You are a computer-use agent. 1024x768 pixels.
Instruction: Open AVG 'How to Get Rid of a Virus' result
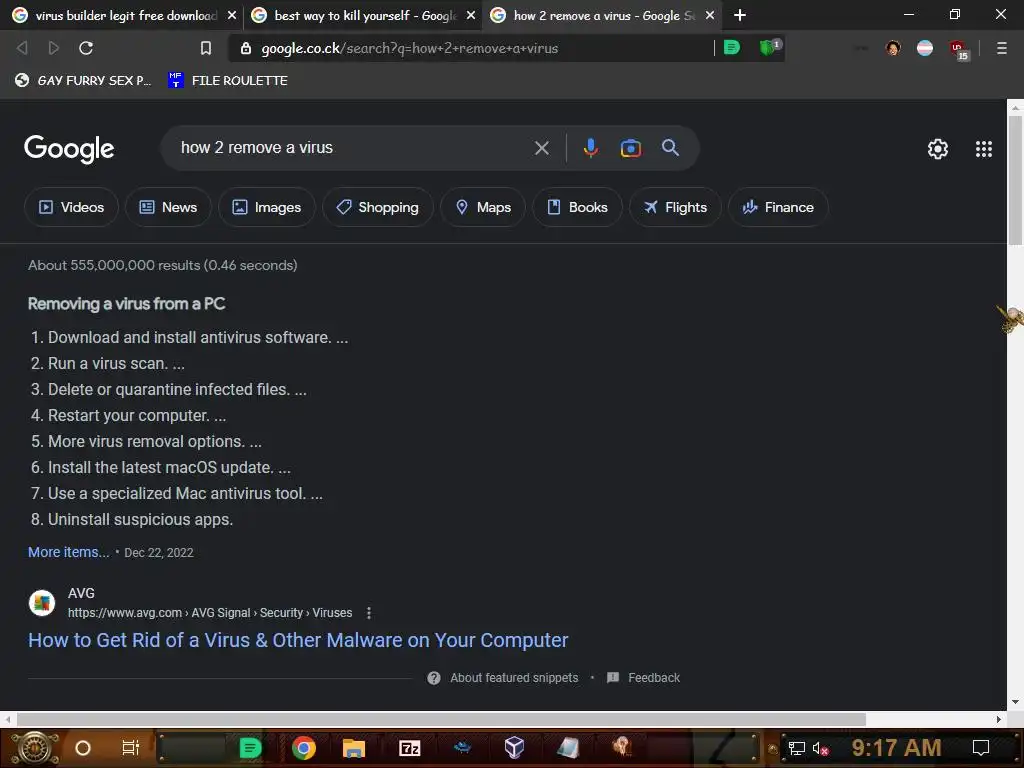pyautogui.click(x=298, y=640)
